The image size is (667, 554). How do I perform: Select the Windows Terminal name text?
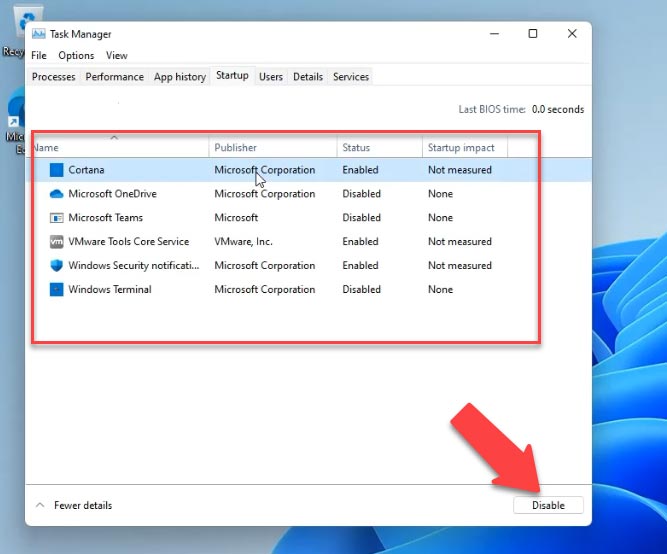pos(110,289)
